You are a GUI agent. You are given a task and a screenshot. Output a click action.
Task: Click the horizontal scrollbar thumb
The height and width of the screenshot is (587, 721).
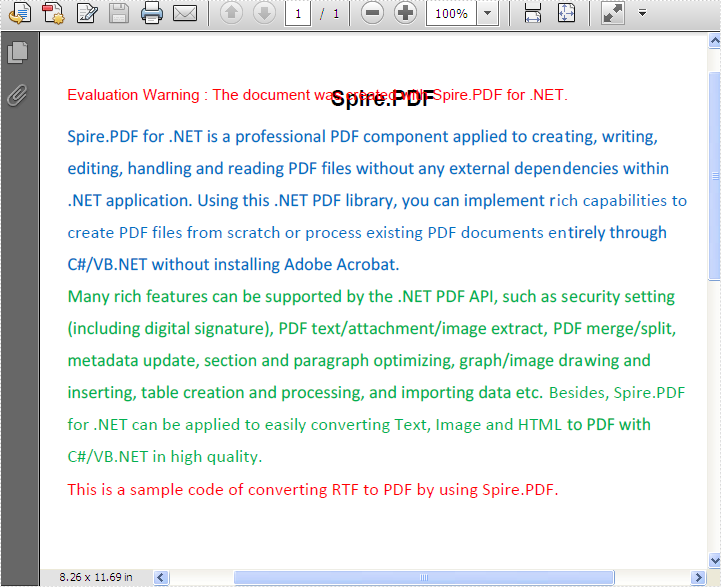coord(424,577)
